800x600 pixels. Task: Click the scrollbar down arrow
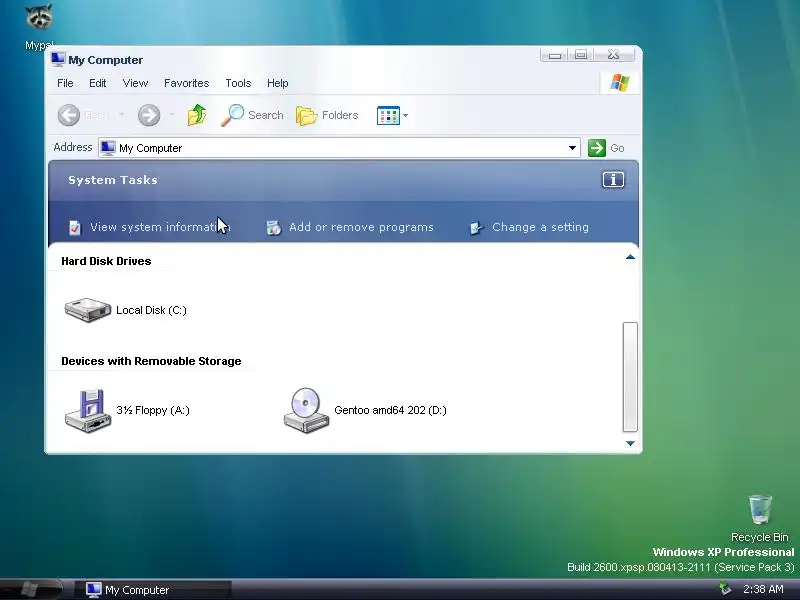coord(630,443)
